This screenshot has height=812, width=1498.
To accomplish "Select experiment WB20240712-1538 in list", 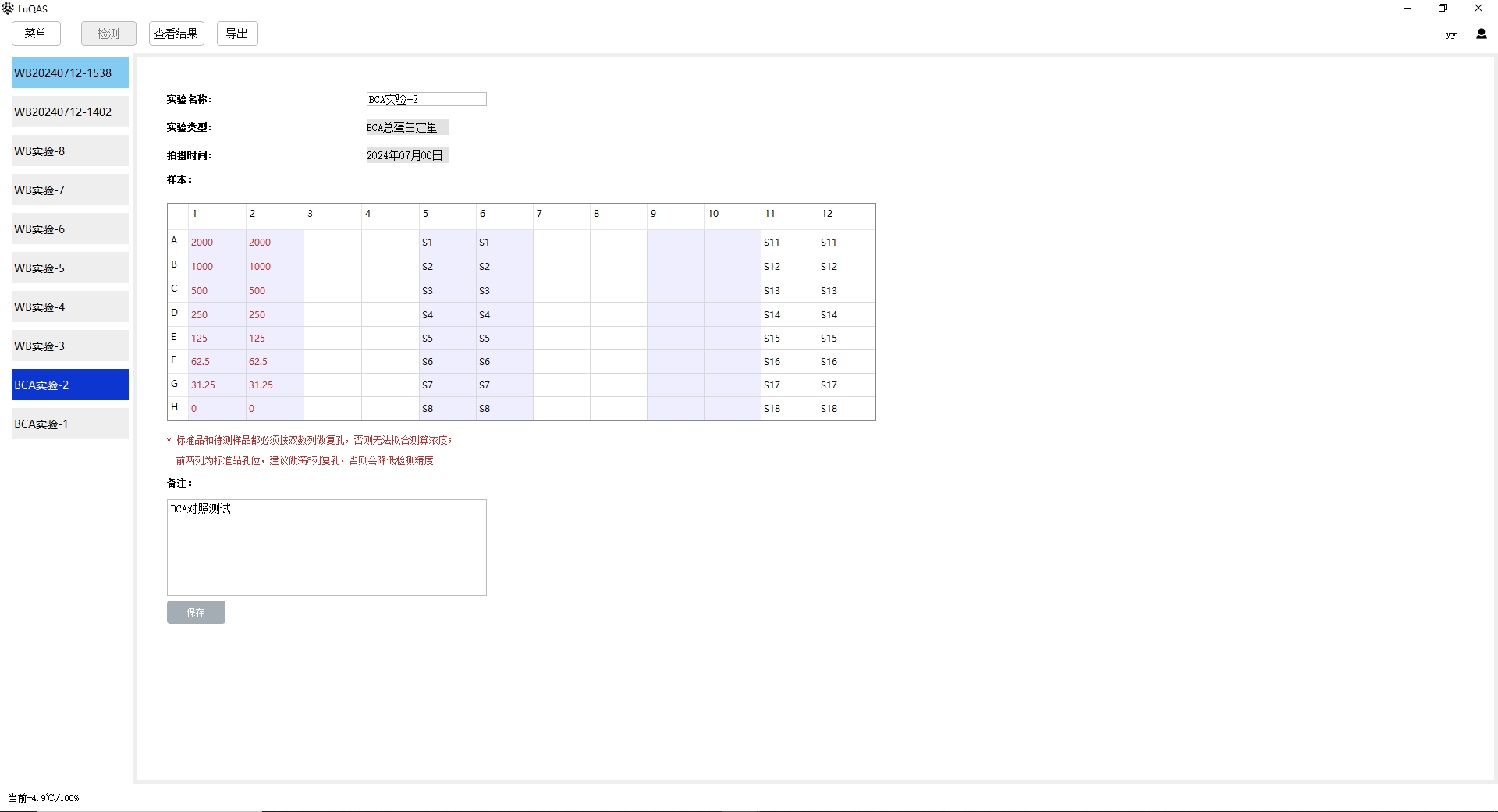I will click(x=70, y=73).
